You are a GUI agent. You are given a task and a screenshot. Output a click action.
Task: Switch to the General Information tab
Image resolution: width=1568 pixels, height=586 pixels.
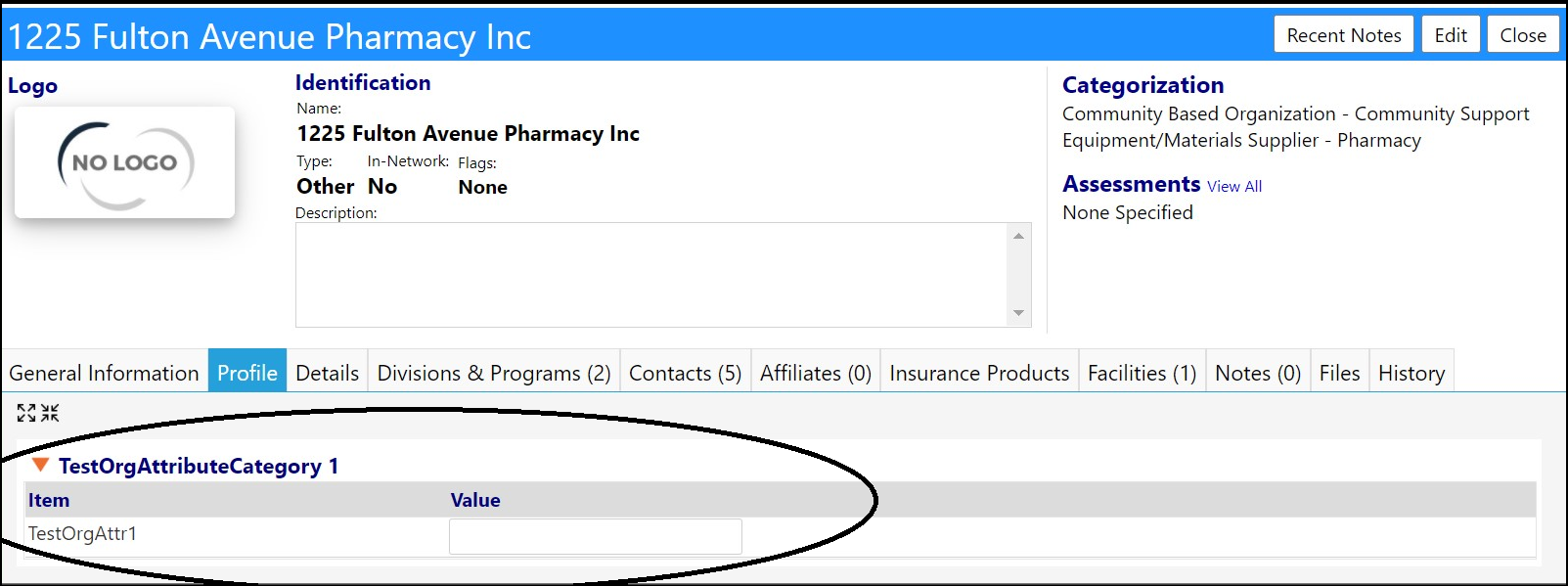[x=104, y=373]
